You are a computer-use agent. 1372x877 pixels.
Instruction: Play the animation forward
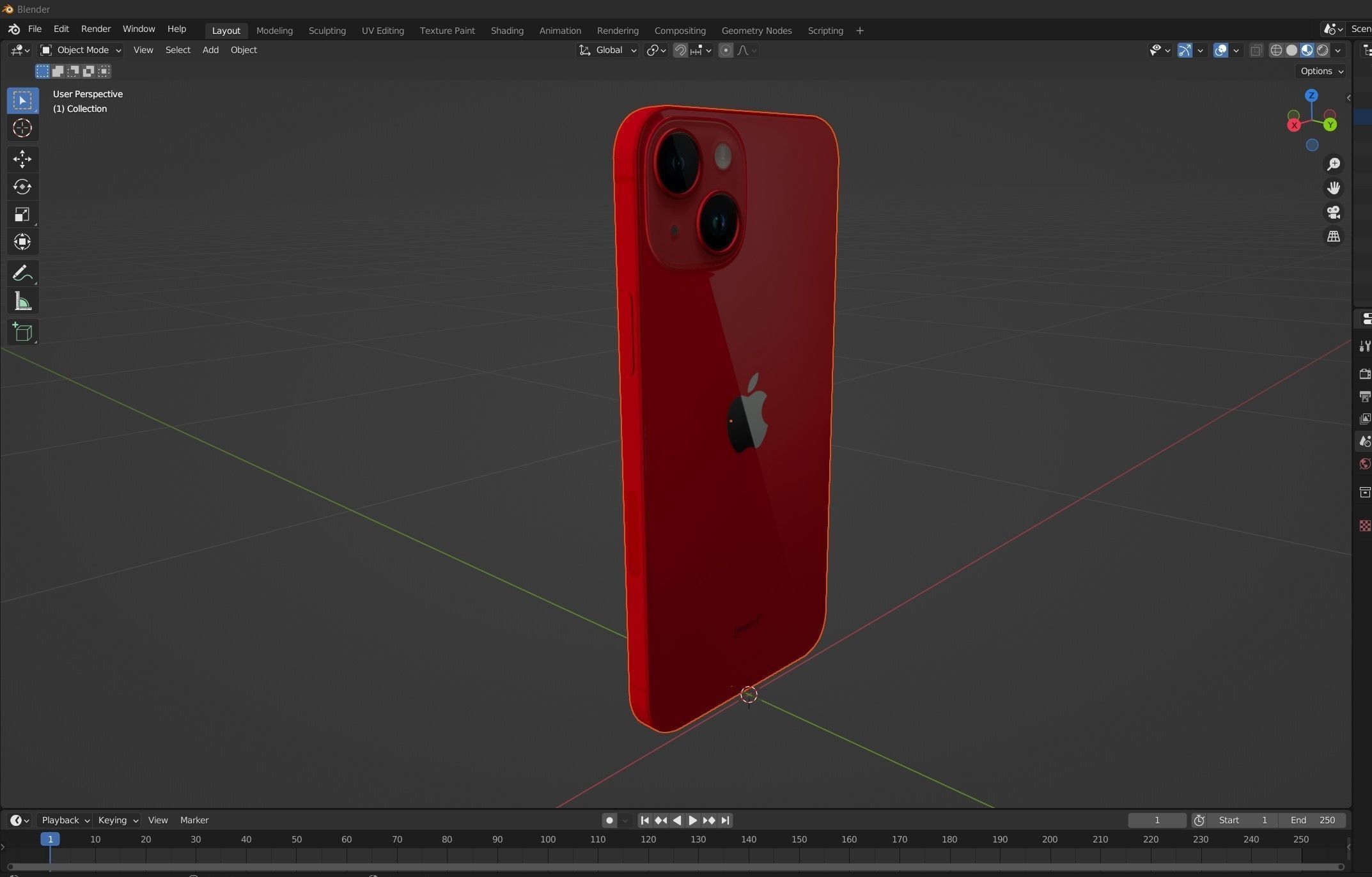pos(692,820)
